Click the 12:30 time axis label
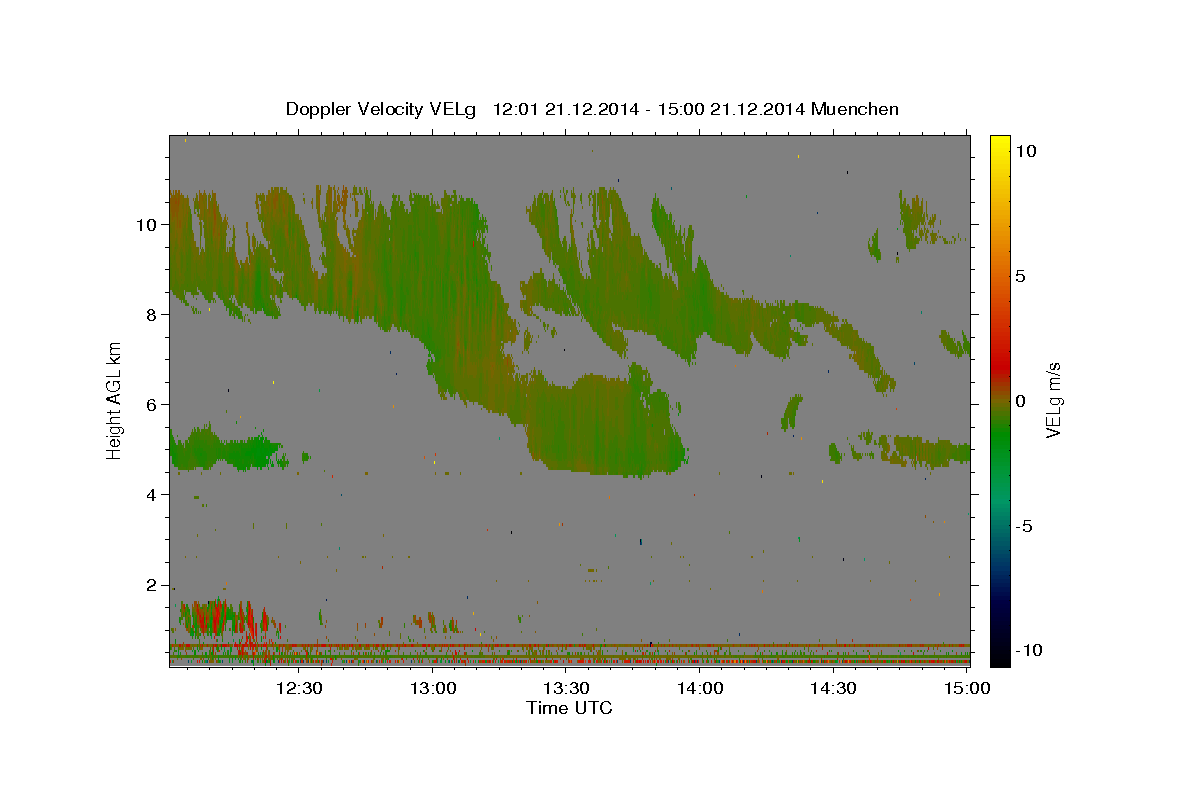Viewport: 1200px width, 800px height. [x=299, y=688]
